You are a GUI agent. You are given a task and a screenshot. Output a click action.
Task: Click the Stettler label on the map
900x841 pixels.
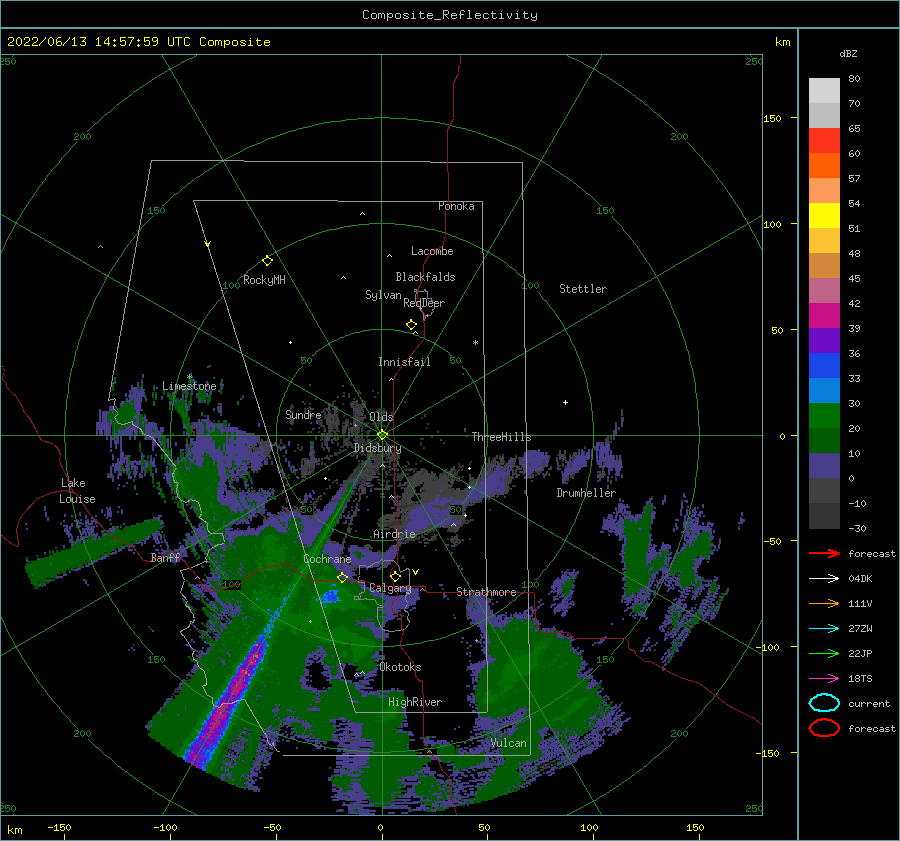tap(583, 289)
